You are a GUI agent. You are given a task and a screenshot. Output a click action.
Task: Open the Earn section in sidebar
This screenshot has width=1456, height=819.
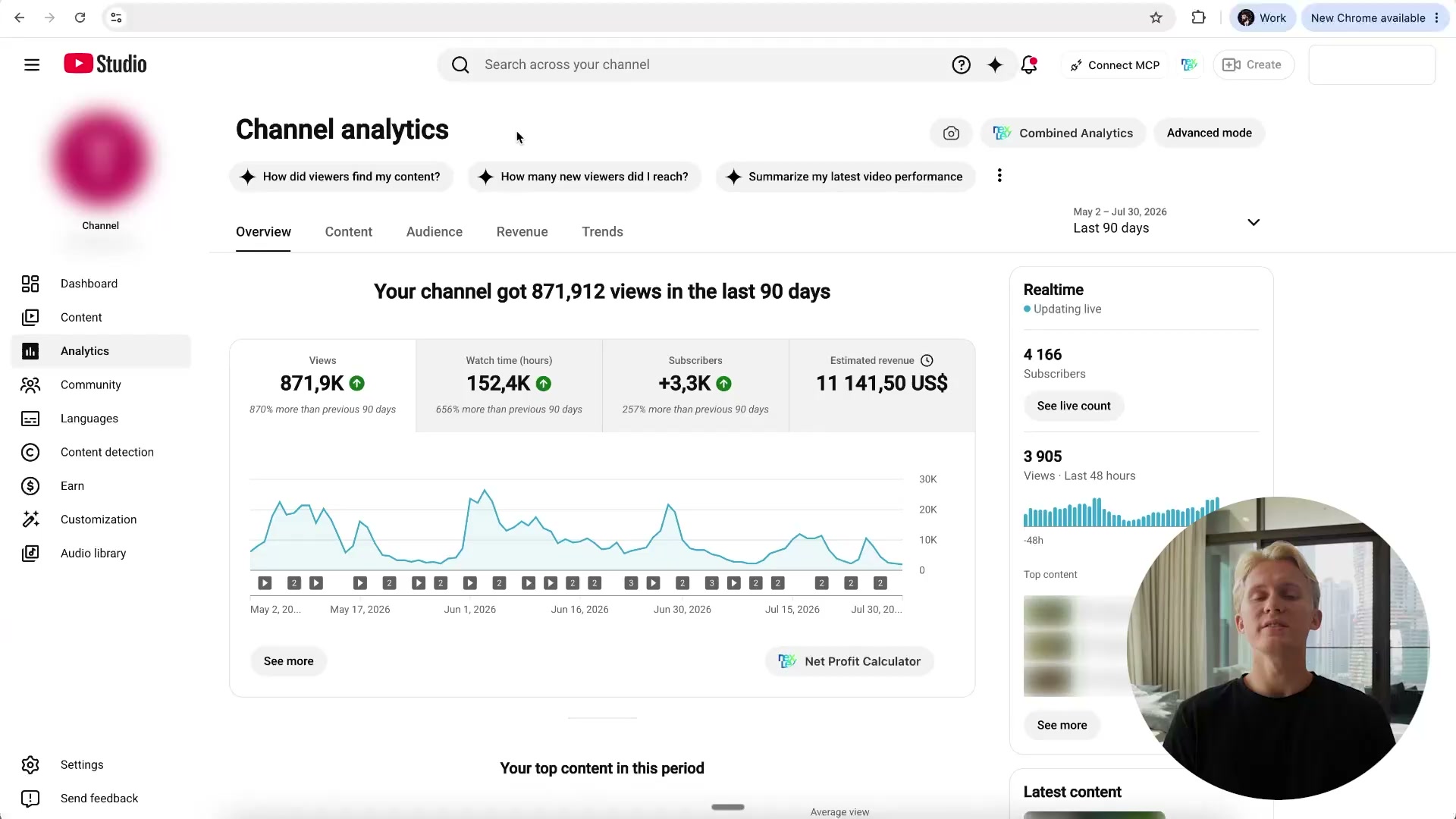coord(102,486)
